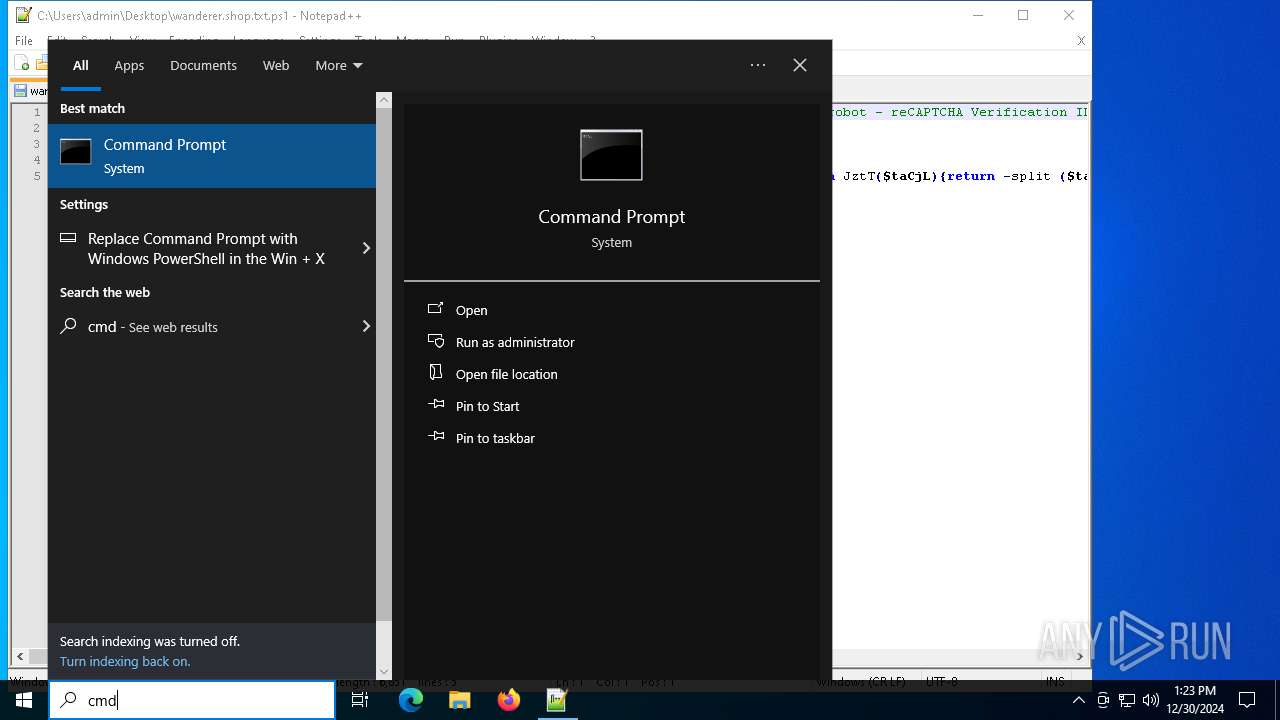
Task: Open cmd See web results entry
Action: point(202,326)
